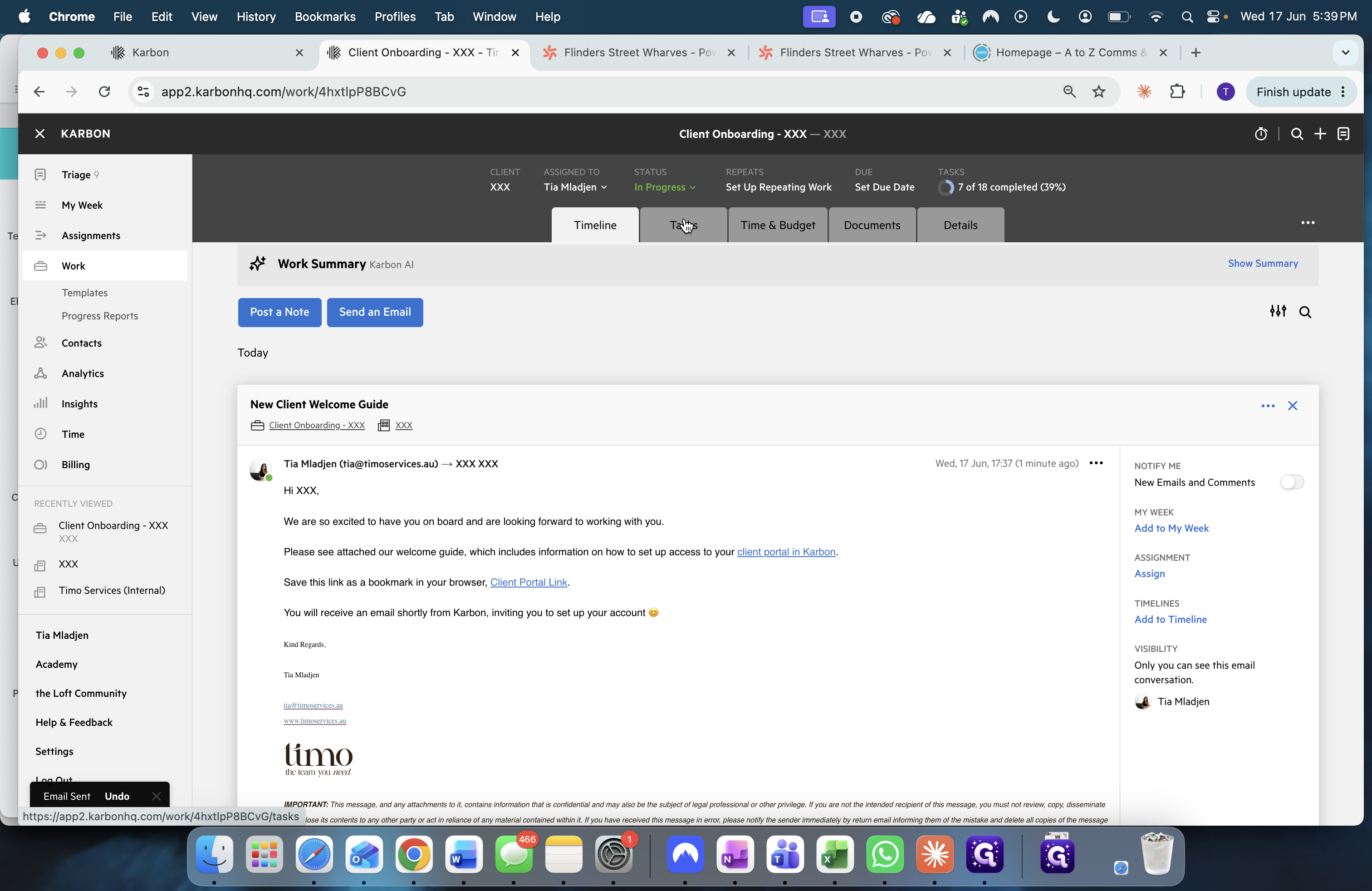Viewport: 1372px width, 891px height.
Task: Change status from In Progress dropdown
Action: click(665, 187)
